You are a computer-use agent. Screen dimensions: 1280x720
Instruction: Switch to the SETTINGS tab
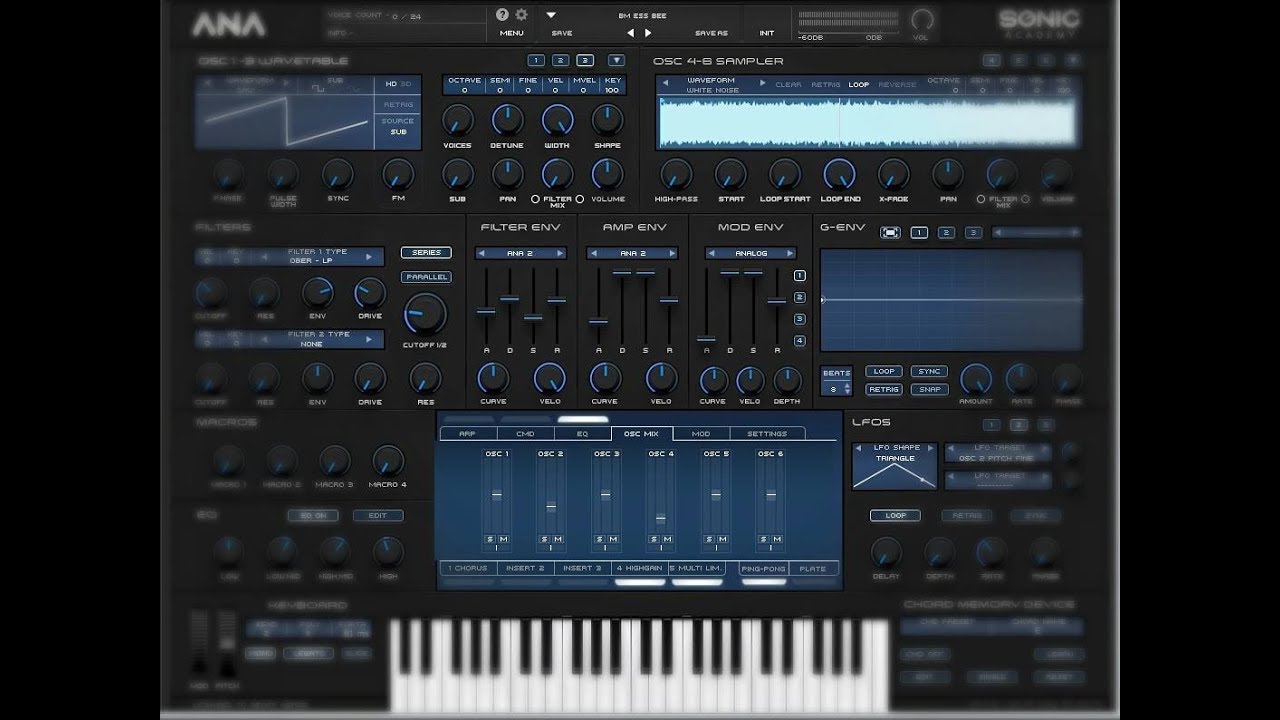[x=767, y=434]
